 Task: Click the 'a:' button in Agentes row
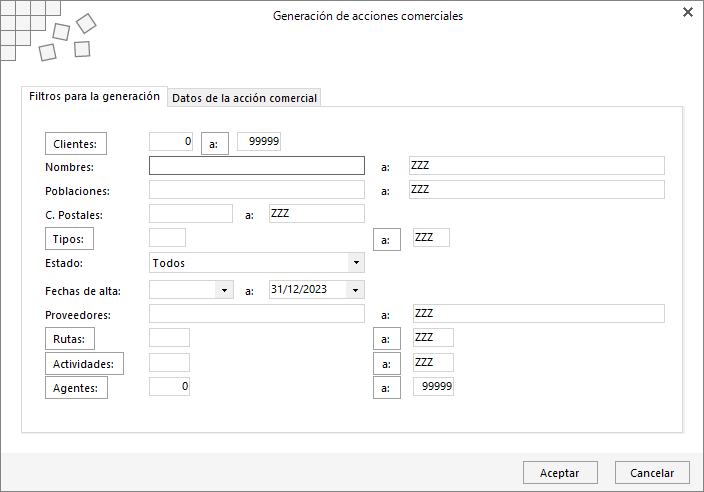pyautogui.click(x=387, y=388)
